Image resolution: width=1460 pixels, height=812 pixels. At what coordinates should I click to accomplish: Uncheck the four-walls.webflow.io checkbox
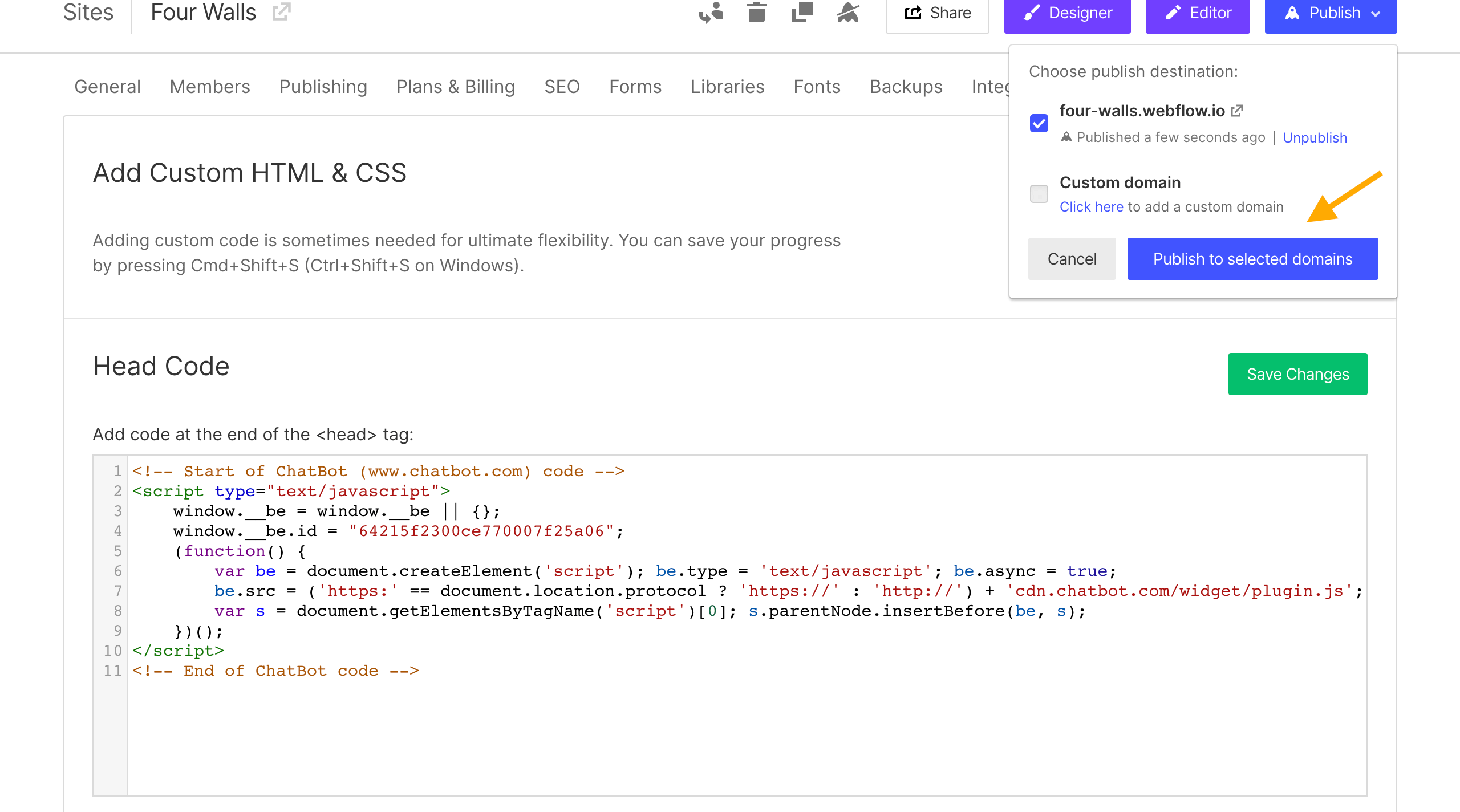pos(1039,123)
